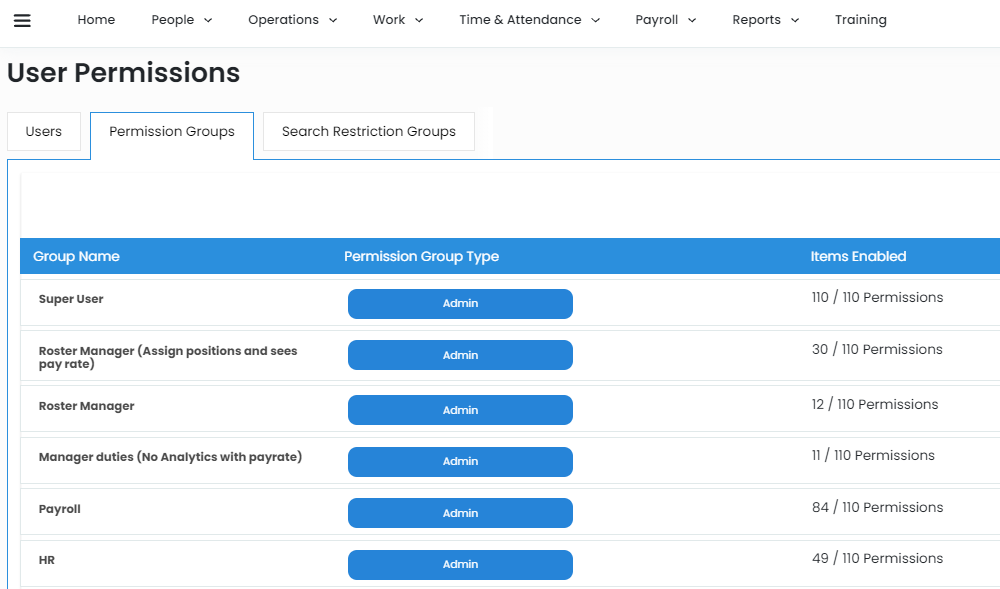Open the Work dropdown menu
Screen dimensions: 1000x589
coord(398,20)
